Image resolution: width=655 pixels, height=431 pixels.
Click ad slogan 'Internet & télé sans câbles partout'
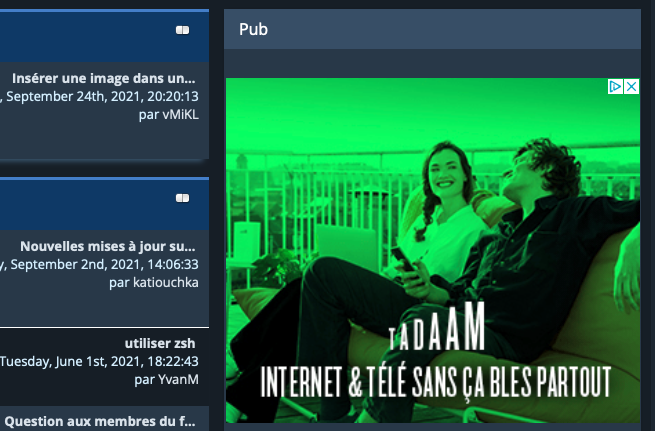436,382
